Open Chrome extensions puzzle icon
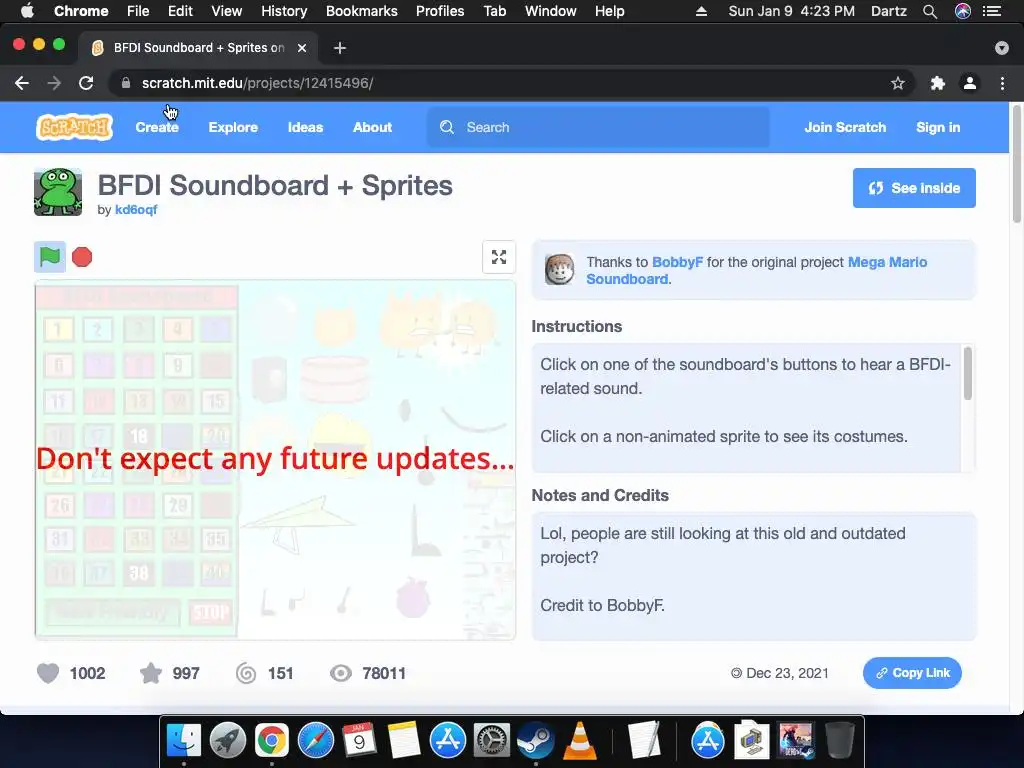 pos(938,83)
